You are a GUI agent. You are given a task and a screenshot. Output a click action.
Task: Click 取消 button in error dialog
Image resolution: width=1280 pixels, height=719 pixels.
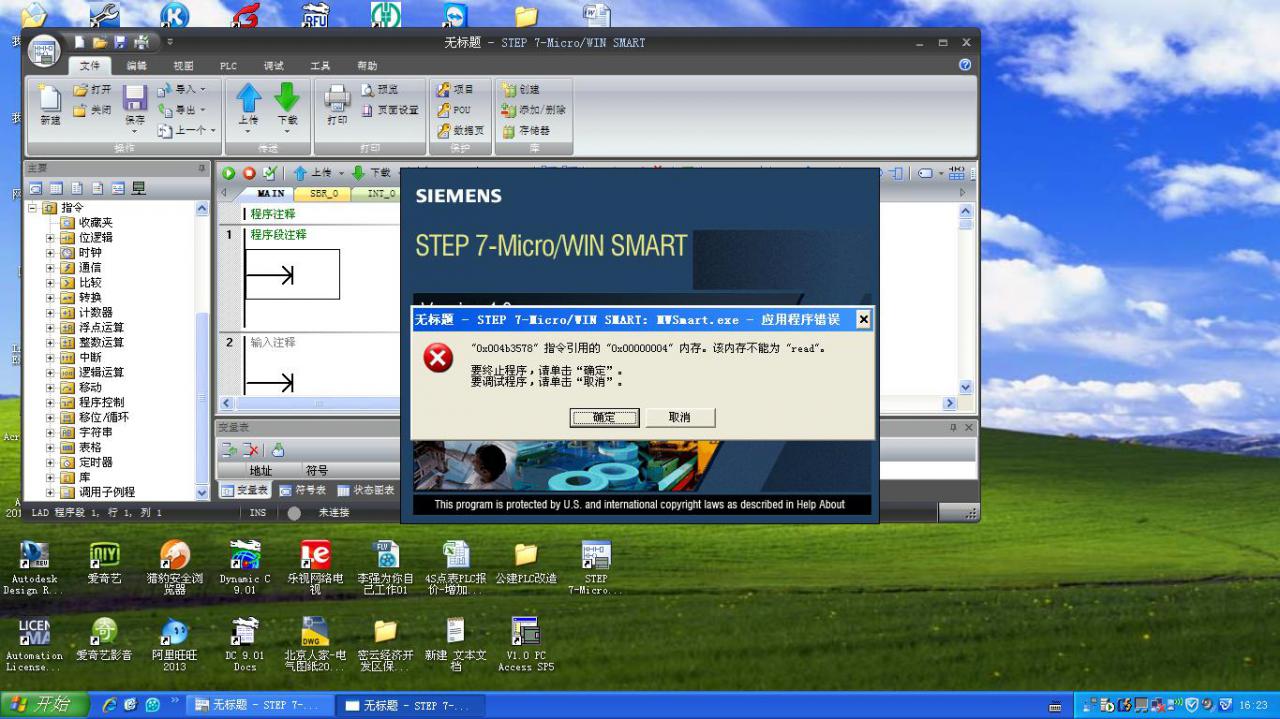680,417
